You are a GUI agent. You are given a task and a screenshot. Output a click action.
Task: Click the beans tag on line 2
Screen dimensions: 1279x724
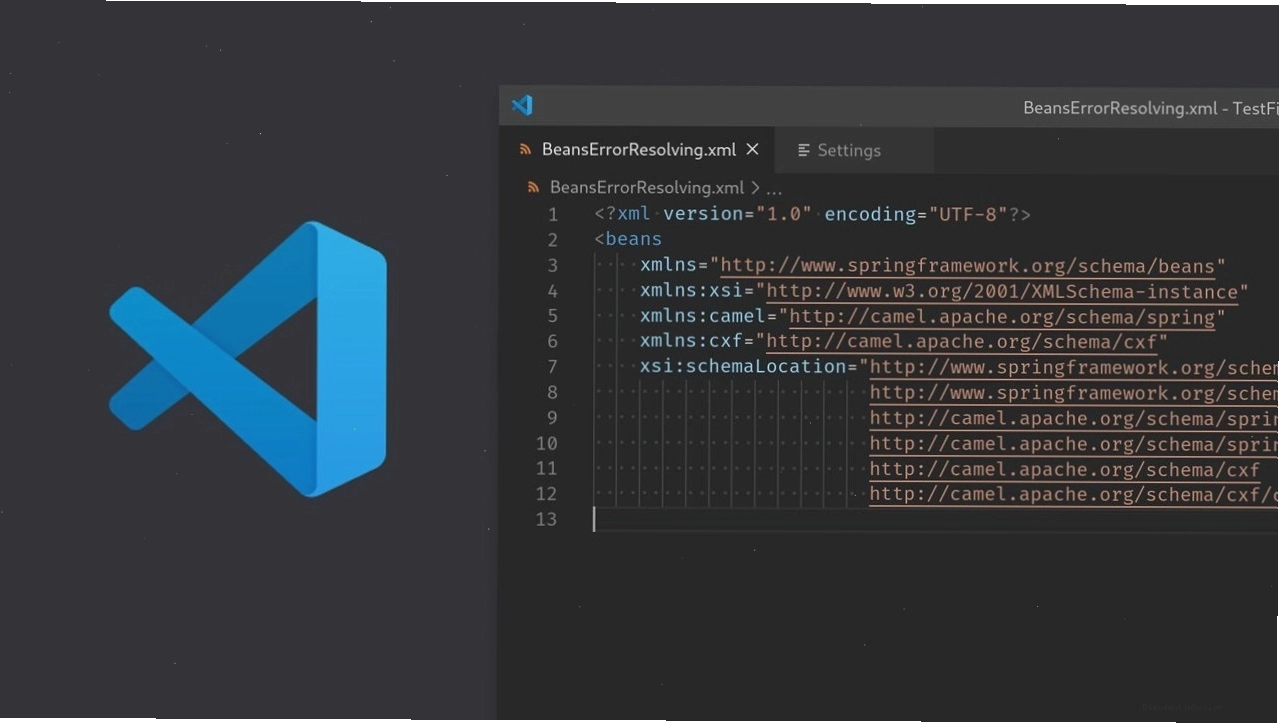(633, 240)
